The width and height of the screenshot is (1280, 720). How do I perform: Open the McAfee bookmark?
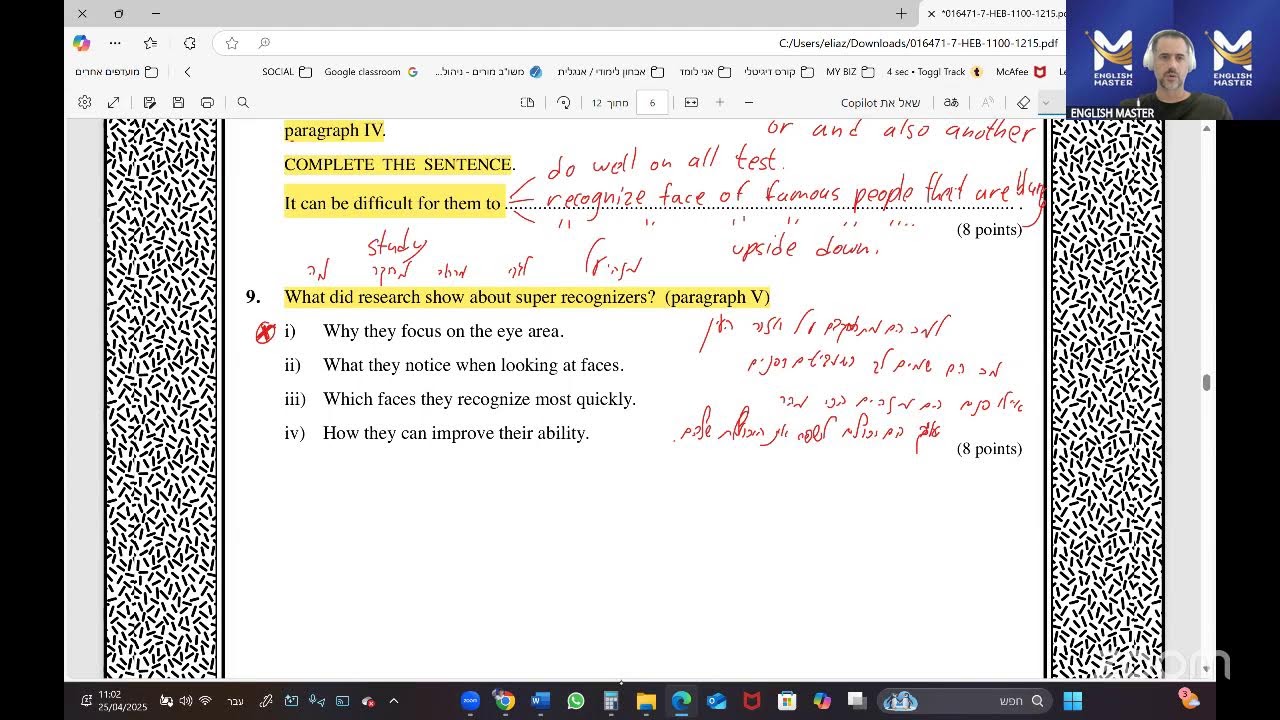click(1021, 72)
